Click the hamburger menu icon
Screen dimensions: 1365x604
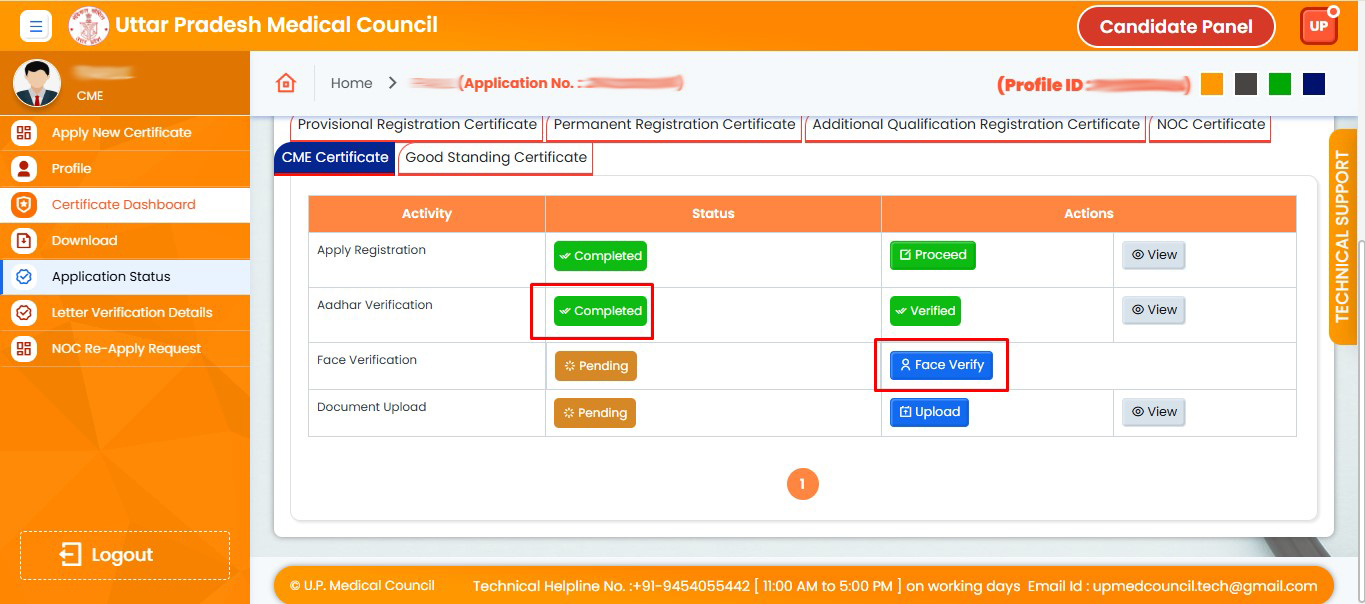click(35, 26)
